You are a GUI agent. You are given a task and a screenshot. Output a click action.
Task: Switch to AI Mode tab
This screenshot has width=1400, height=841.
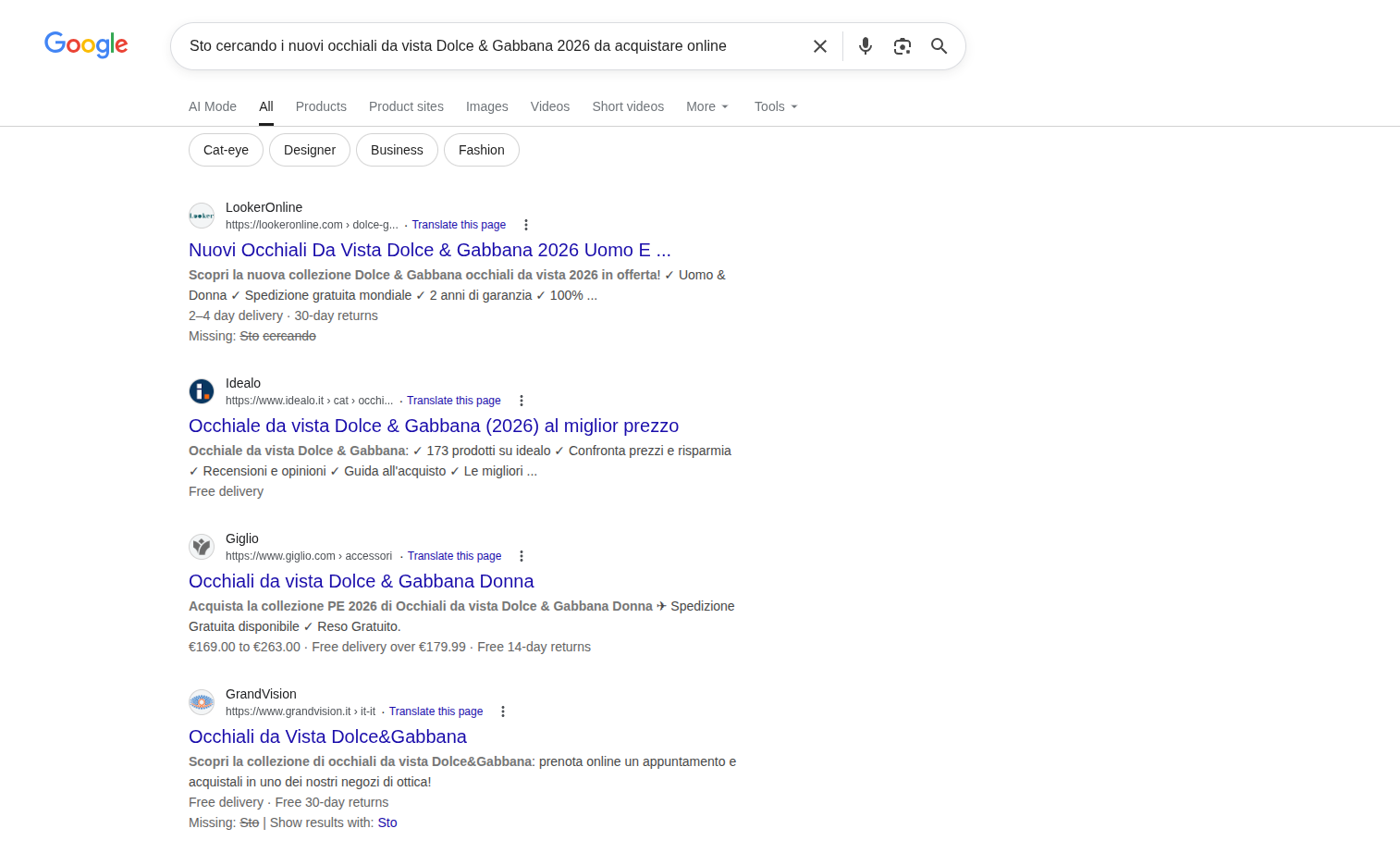[x=213, y=106]
